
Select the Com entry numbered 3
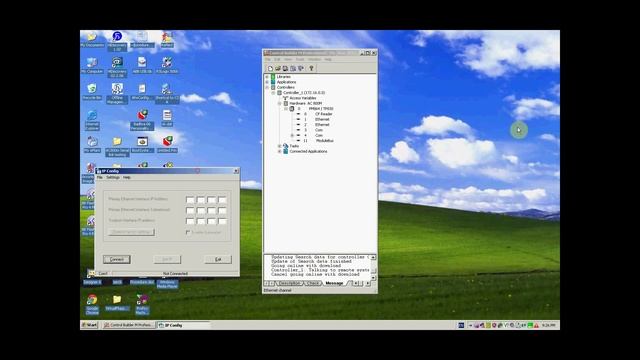pos(319,130)
